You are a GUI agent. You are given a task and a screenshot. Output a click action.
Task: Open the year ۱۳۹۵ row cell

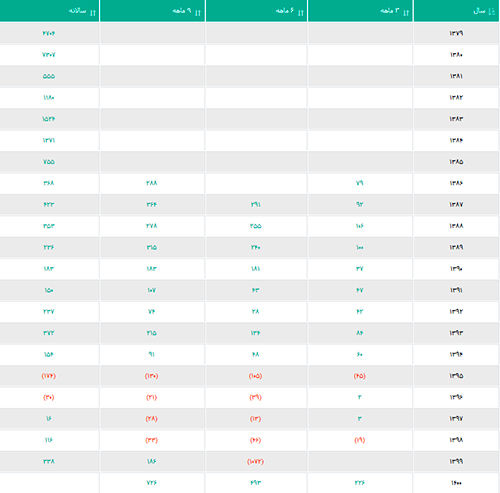click(456, 376)
